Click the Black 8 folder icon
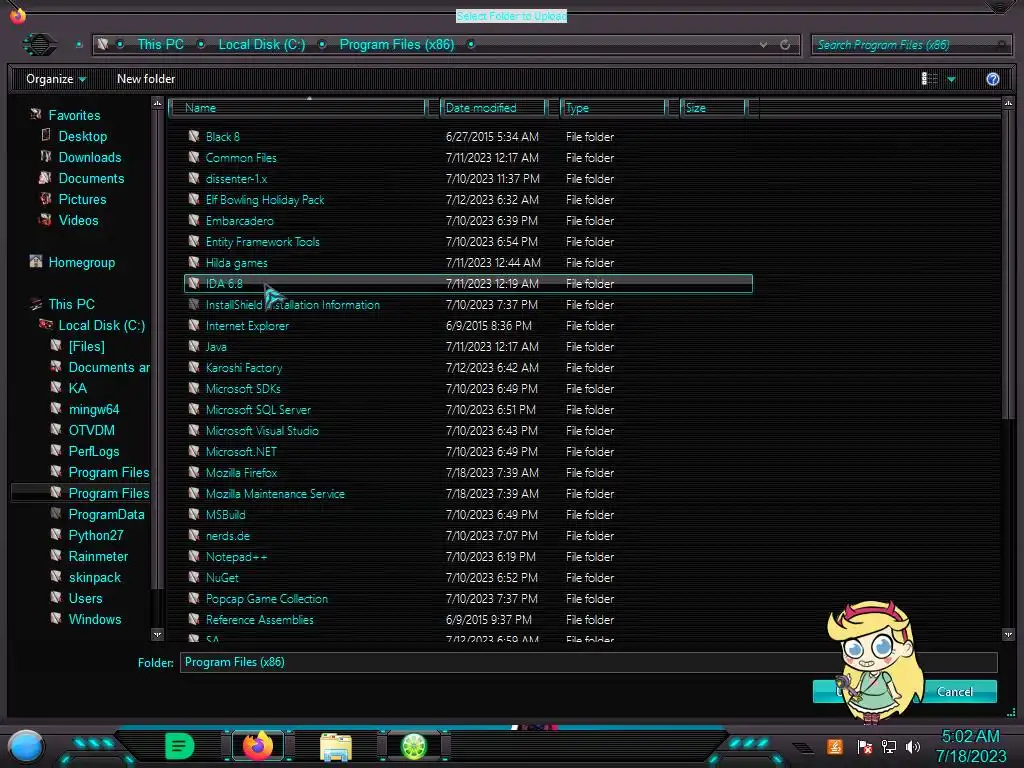Viewport: 1024px width, 768px height. point(194,136)
